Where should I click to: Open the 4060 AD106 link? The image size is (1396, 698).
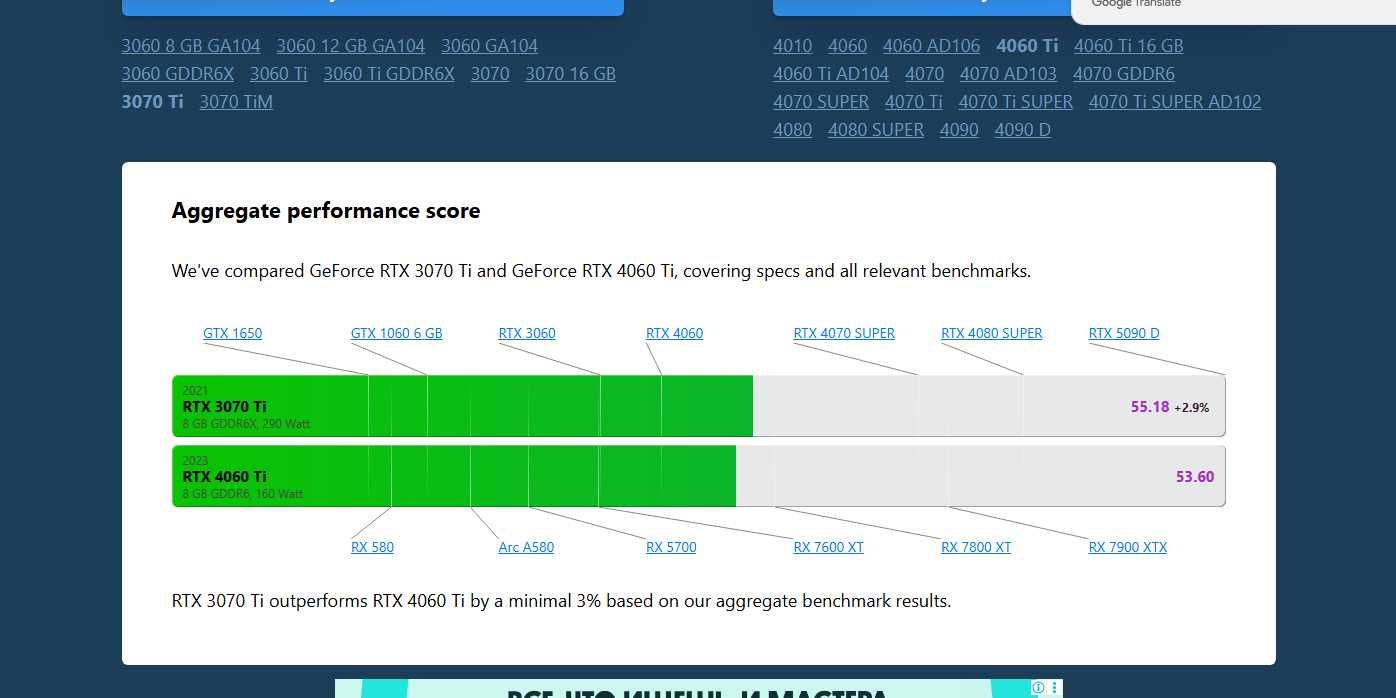pos(932,46)
